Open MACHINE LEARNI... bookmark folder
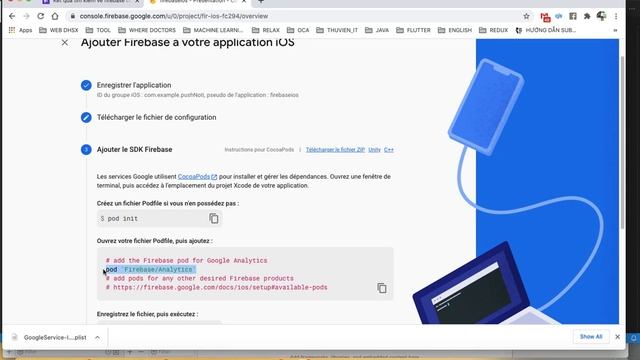 213,30
